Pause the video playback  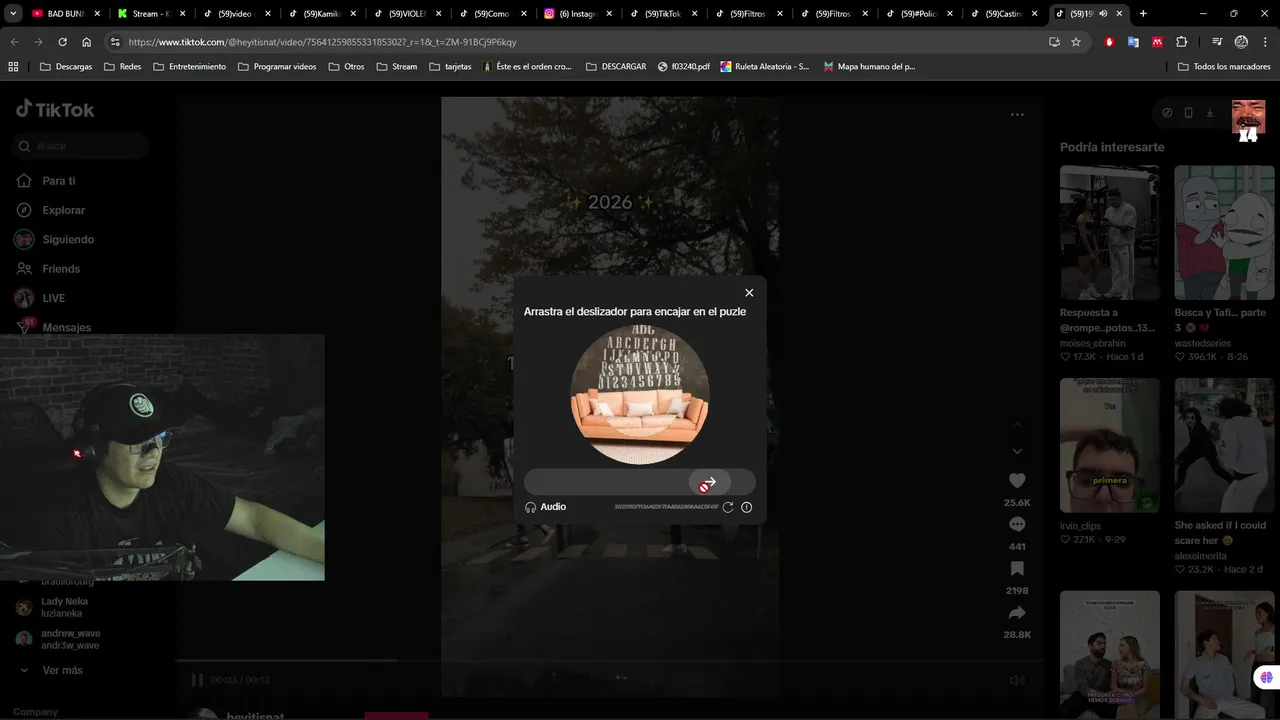[x=197, y=680]
